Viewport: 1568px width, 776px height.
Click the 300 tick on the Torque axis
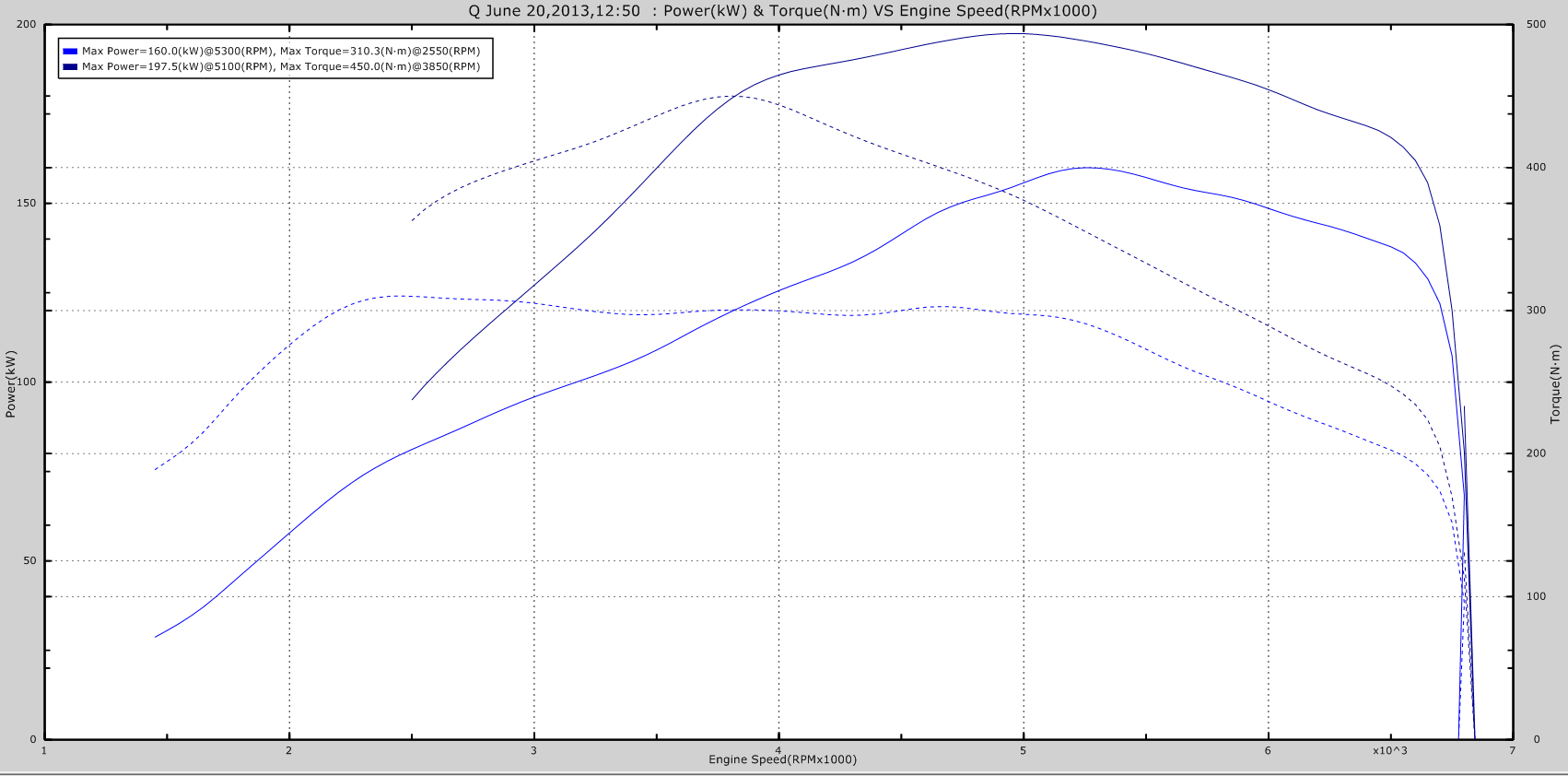tap(1536, 311)
